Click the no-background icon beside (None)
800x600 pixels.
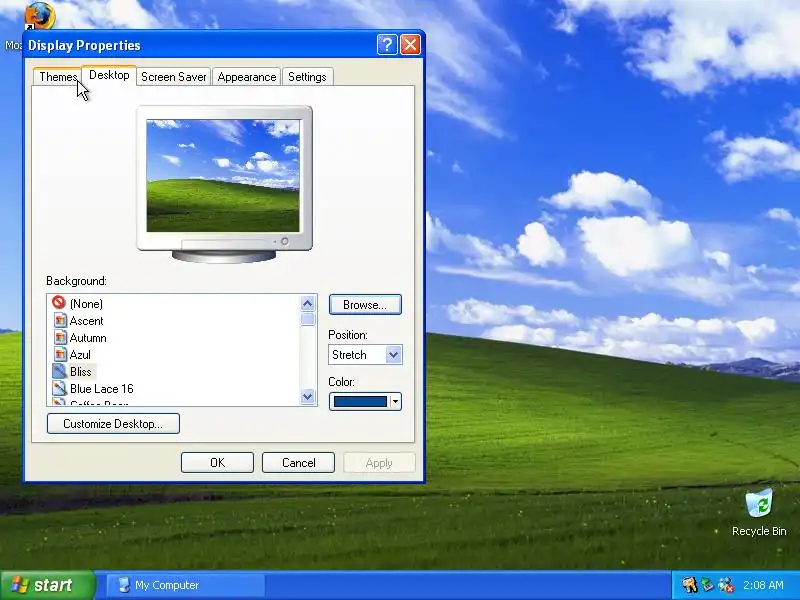pyautogui.click(x=59, y=303)
